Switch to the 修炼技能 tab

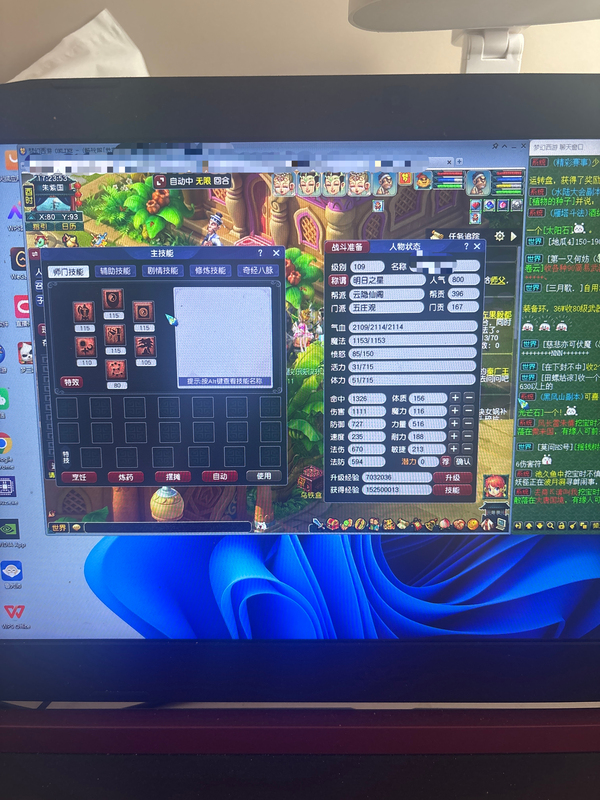coord(210,270)
